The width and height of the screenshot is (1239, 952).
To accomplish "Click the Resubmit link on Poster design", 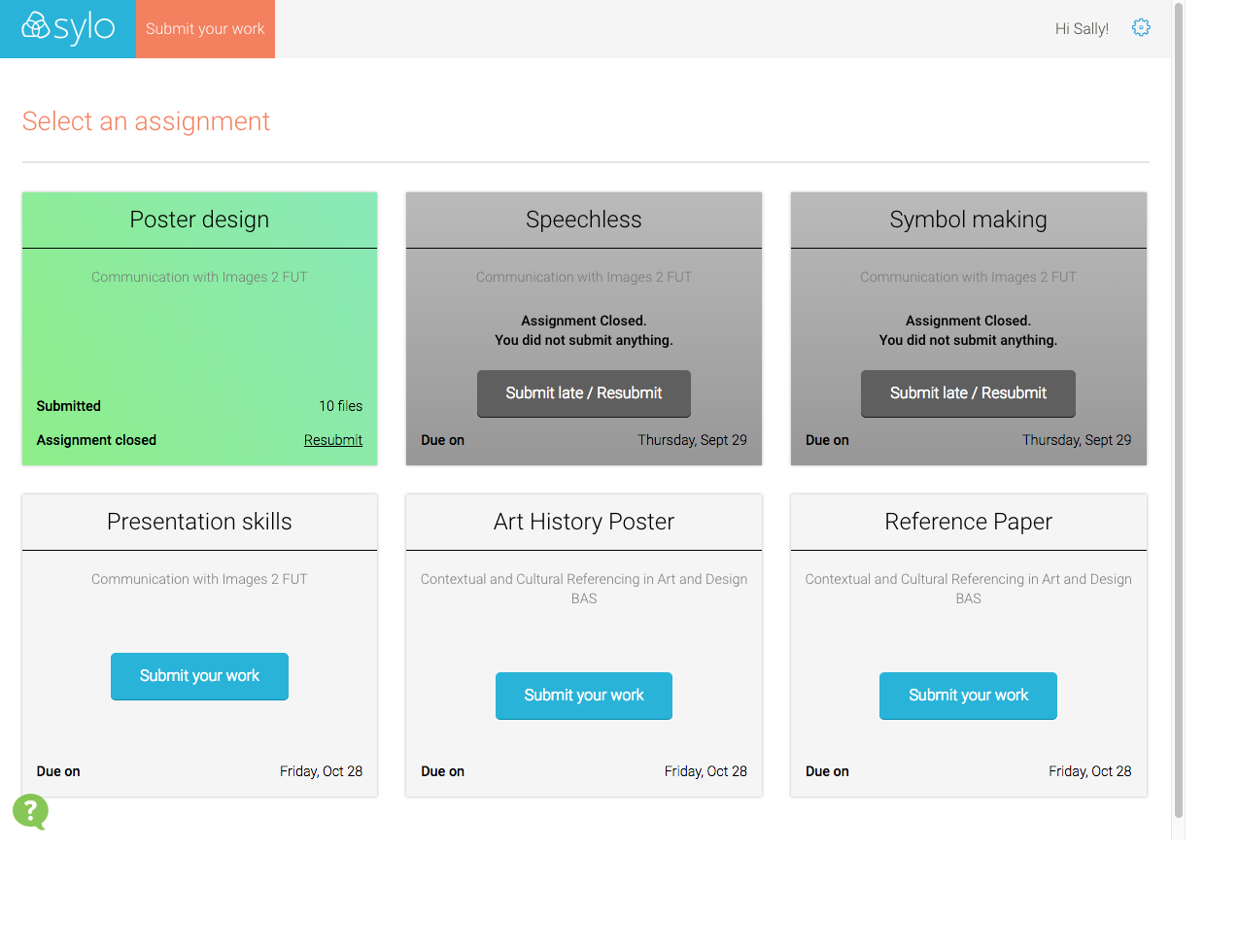I will click(x=333, y=440).
